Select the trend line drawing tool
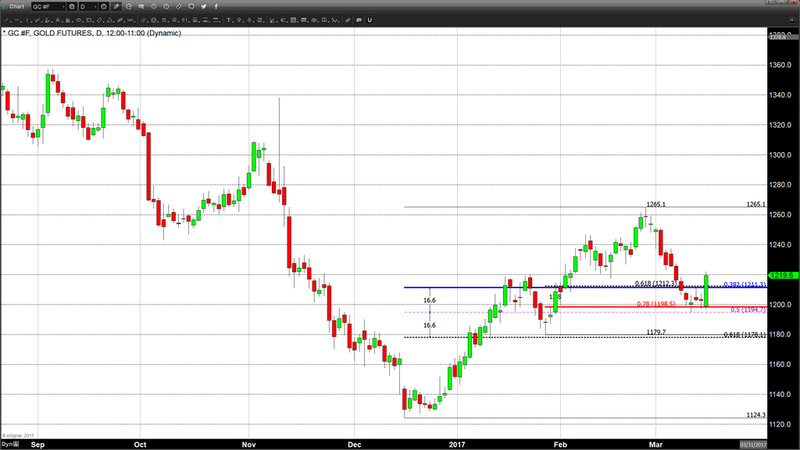Viewport: 800px width, 450px height. click(x=7, y=20)
